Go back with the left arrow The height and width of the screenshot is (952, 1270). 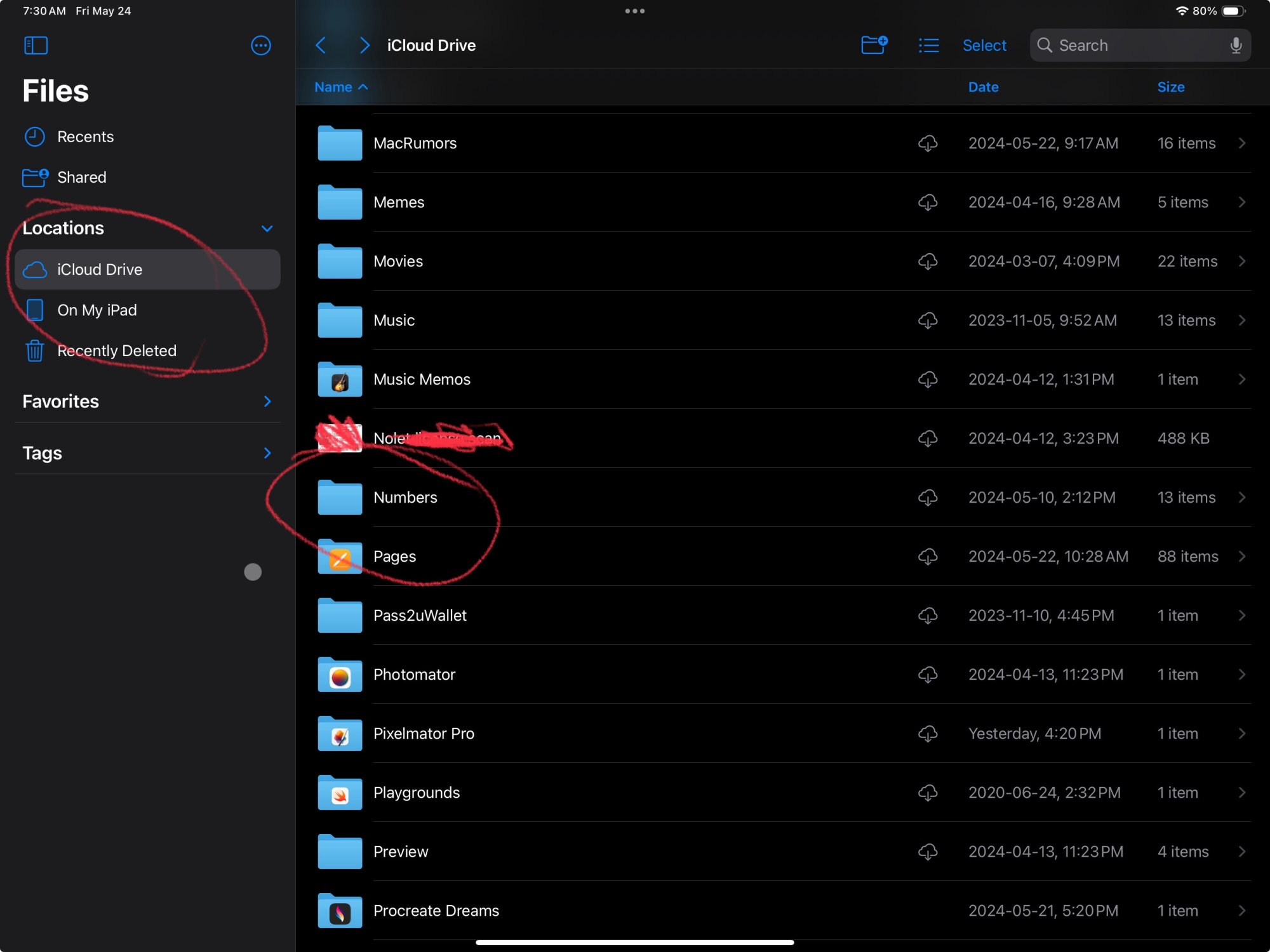coord(321,45)
